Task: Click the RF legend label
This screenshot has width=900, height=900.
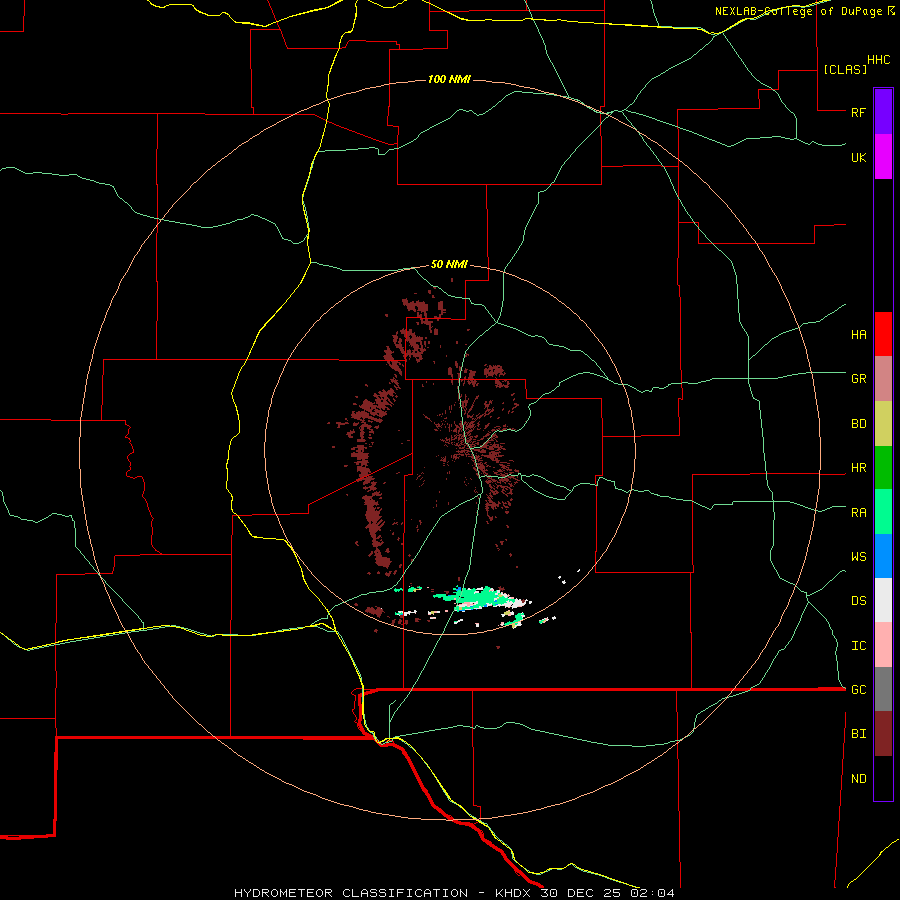Action: click(x=858, y=112)
